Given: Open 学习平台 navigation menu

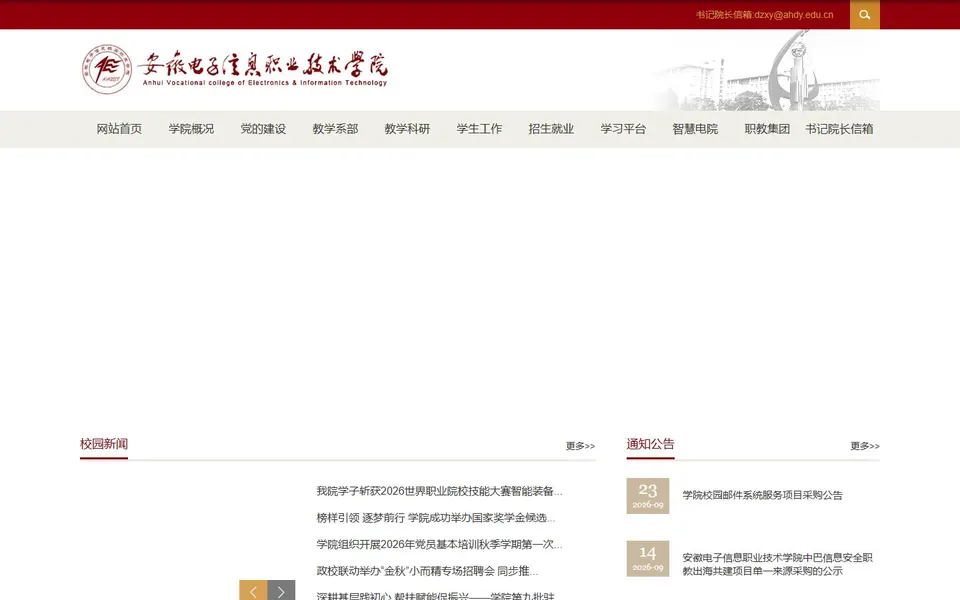Looking at the screenshot, I should 623,129.
